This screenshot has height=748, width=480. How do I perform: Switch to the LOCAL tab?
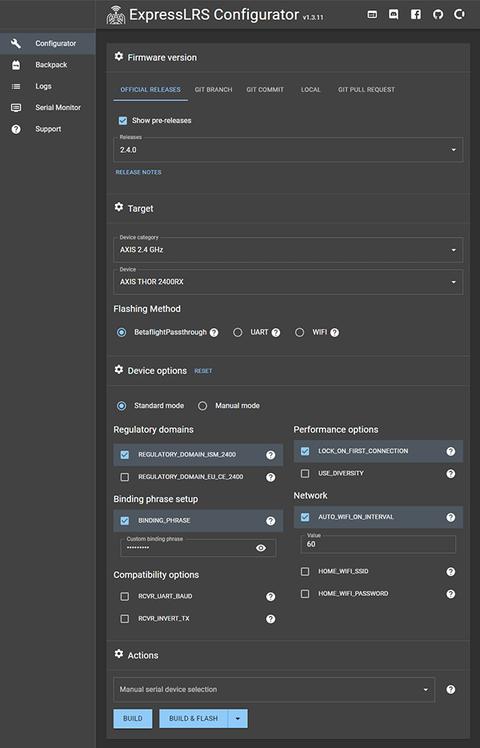point(311,90)
